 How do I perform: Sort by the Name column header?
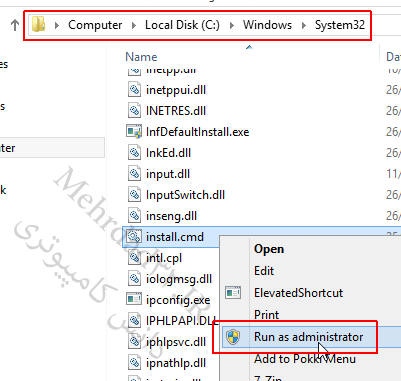[x=141, y=57]
